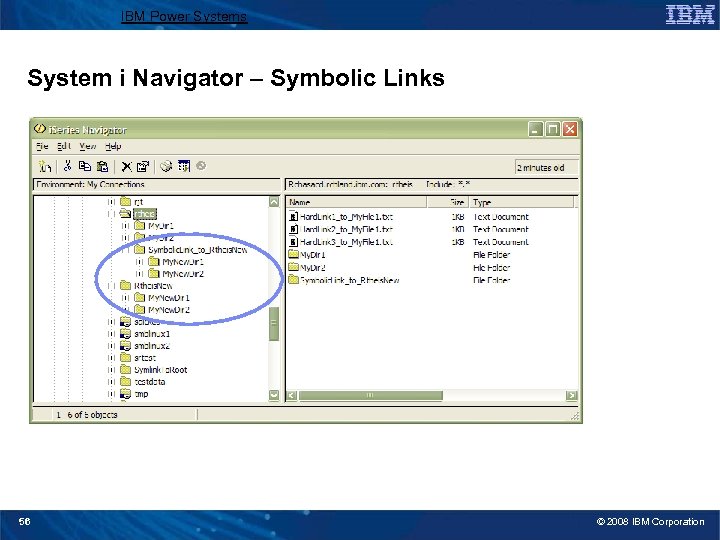Viewport: 720px width, 540px height.
Task: Select the smblinux1 label in tree
Action: coord(152,334)
